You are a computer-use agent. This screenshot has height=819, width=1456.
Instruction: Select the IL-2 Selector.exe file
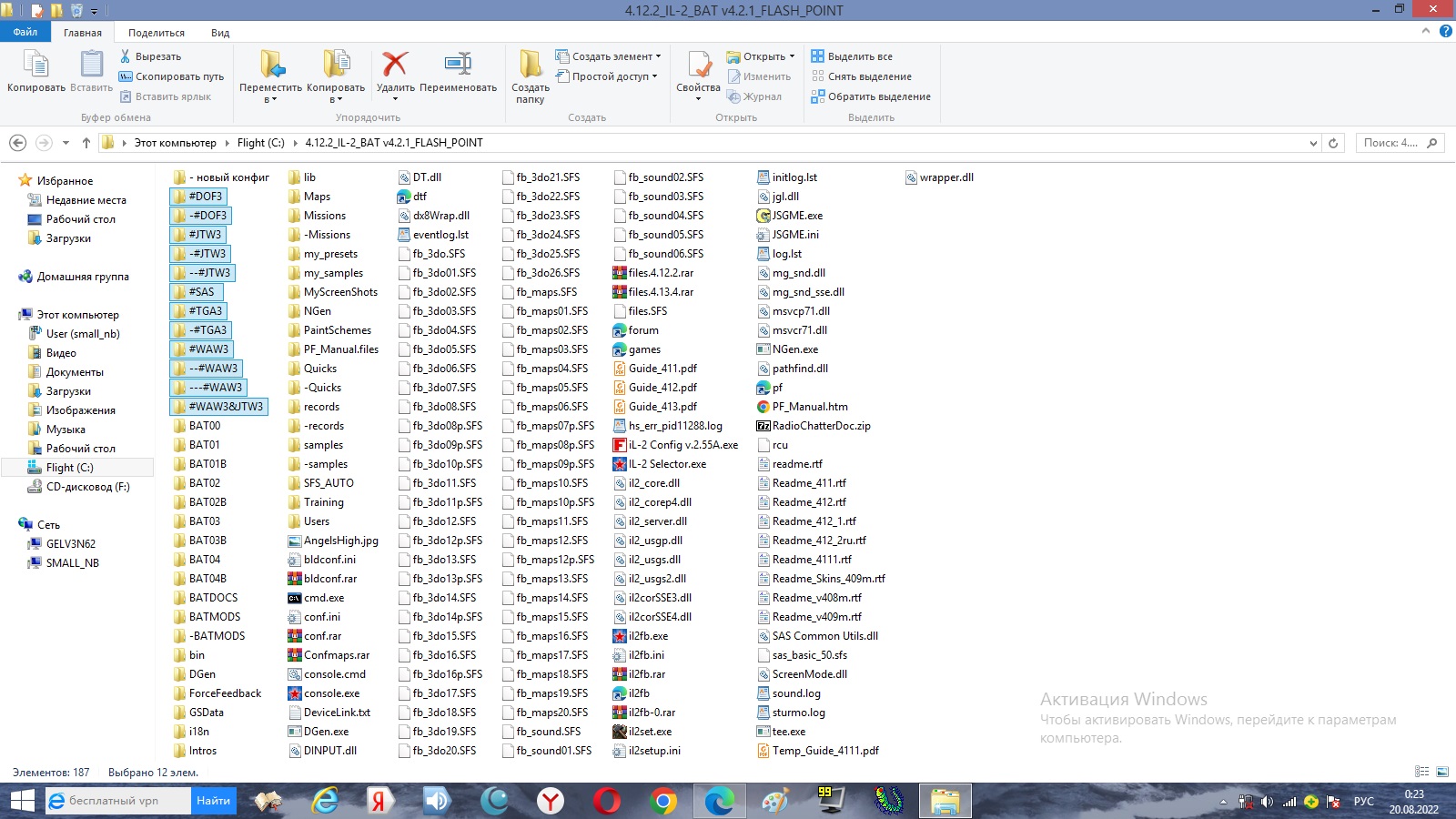click(x=660, y=464)
